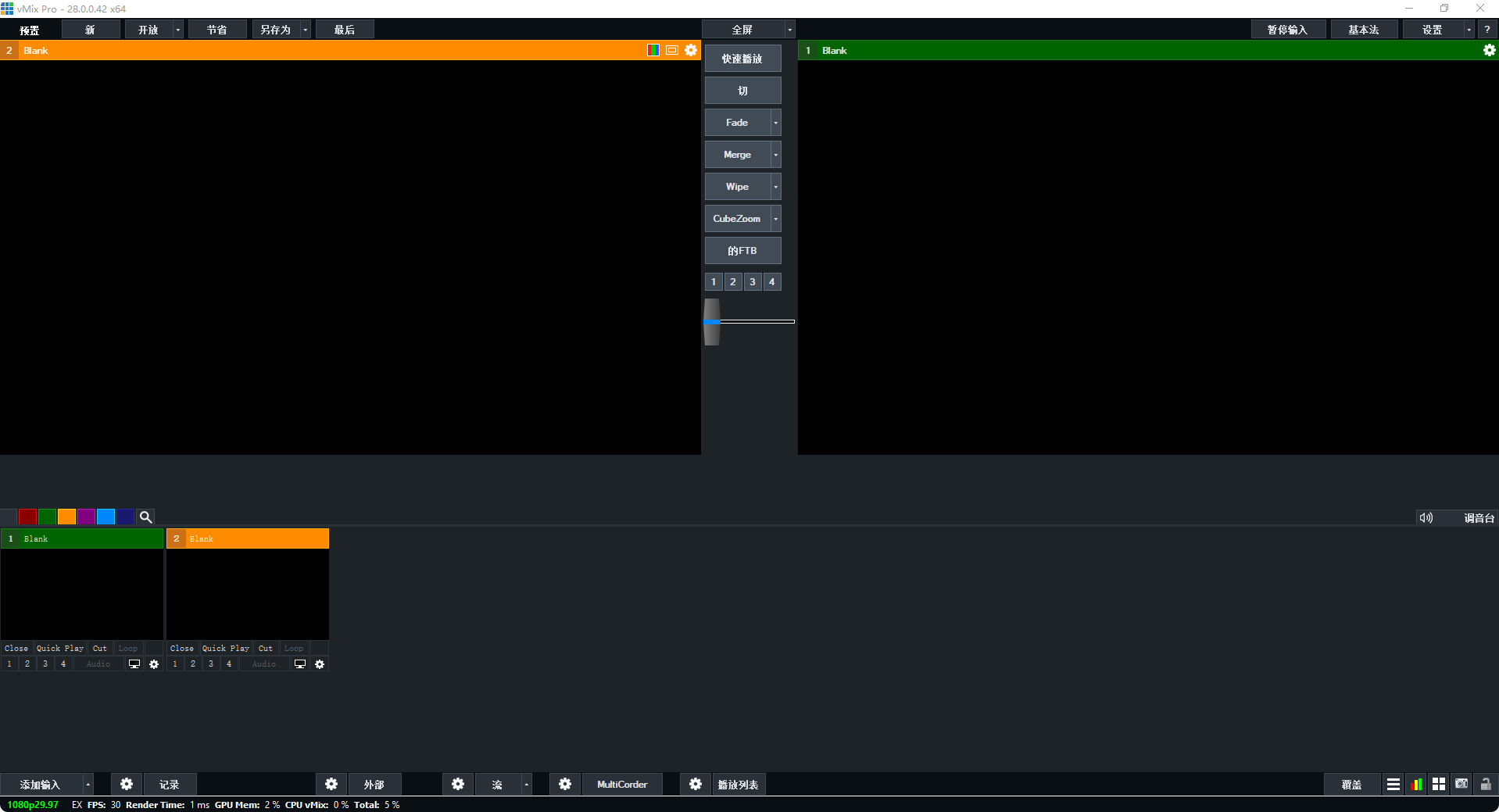
Task: Open the 开放 menu button
Action: (x=148, y=30)
